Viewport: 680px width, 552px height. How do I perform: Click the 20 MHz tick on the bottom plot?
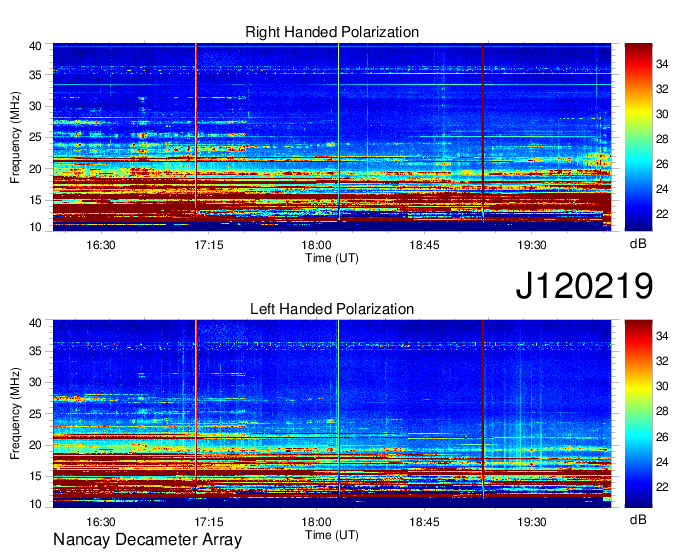click(x=35, y=445)
